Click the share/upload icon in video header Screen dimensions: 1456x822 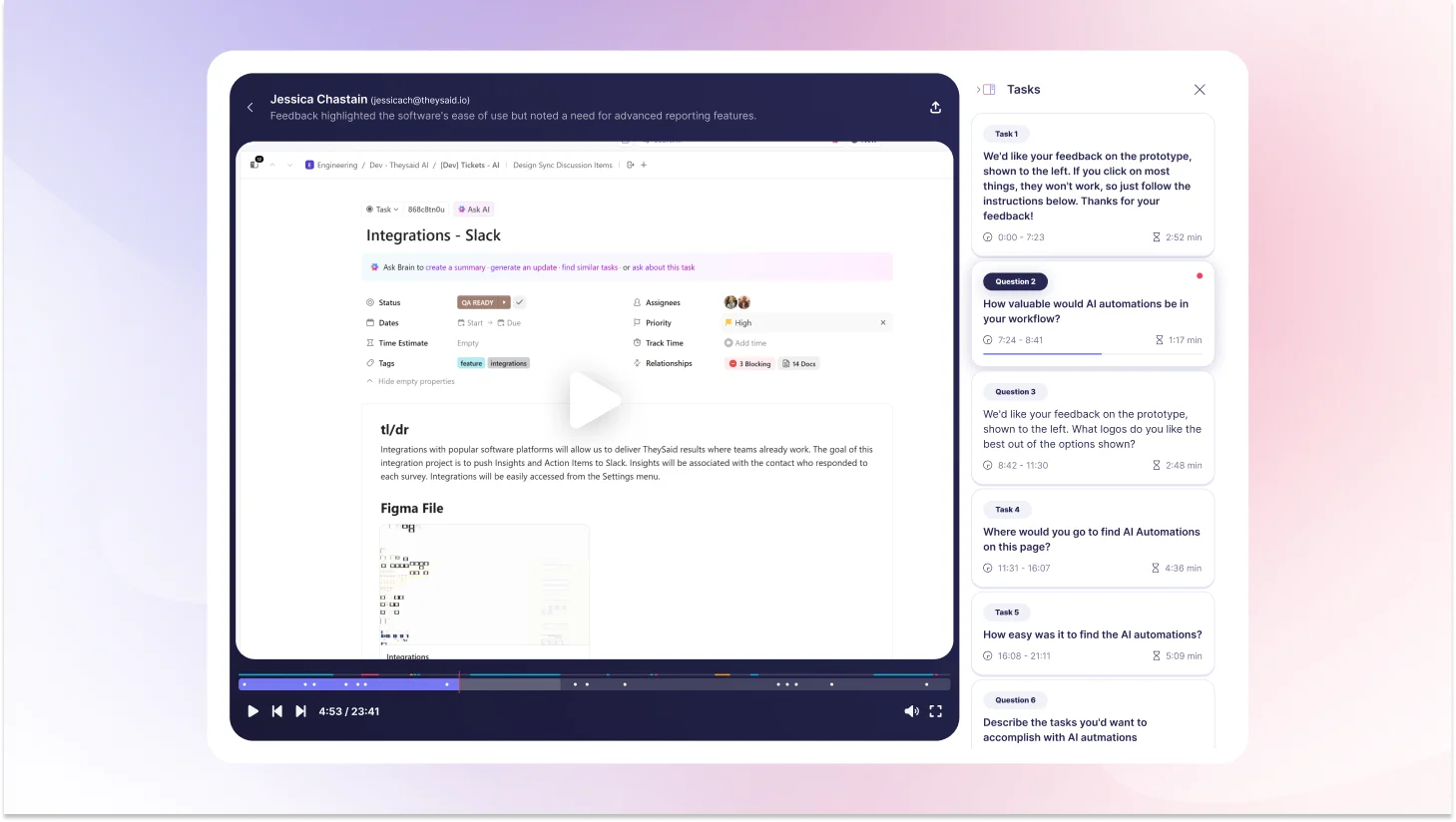coord(935,107)
